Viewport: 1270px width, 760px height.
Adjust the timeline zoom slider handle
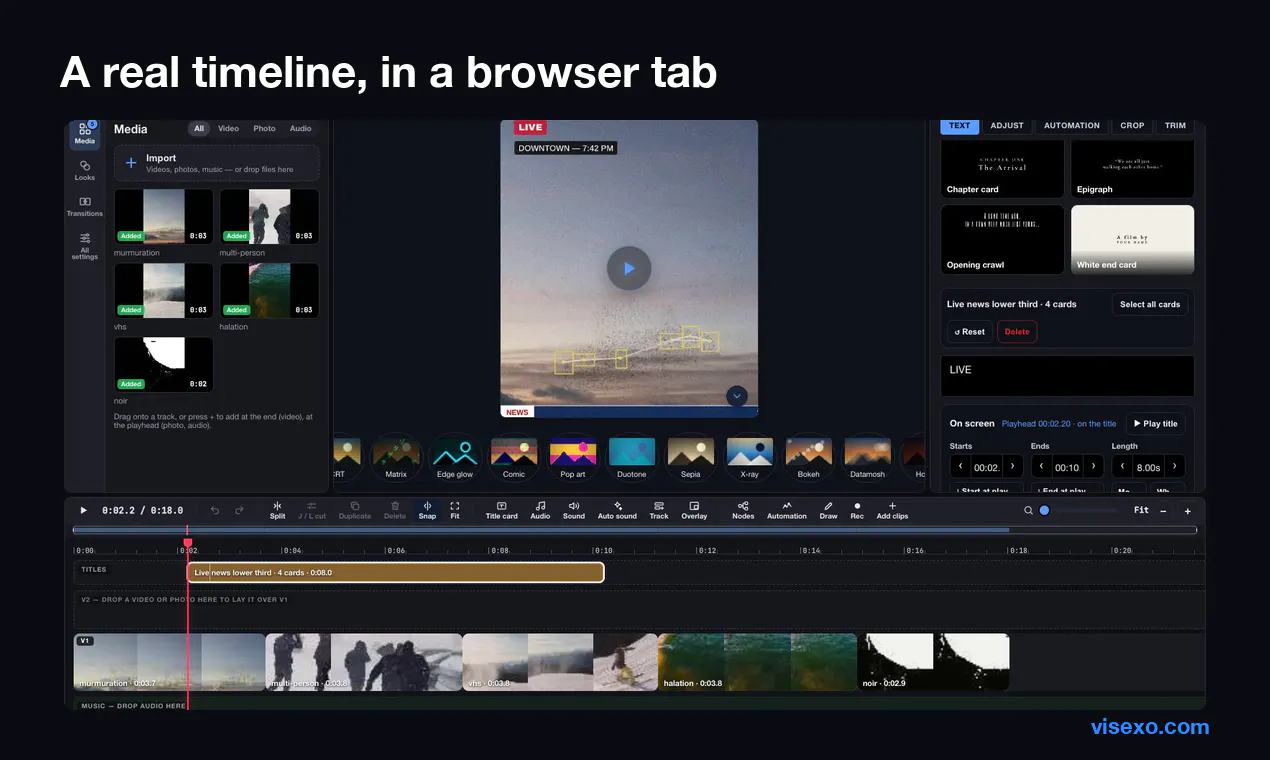point(1044,510)
